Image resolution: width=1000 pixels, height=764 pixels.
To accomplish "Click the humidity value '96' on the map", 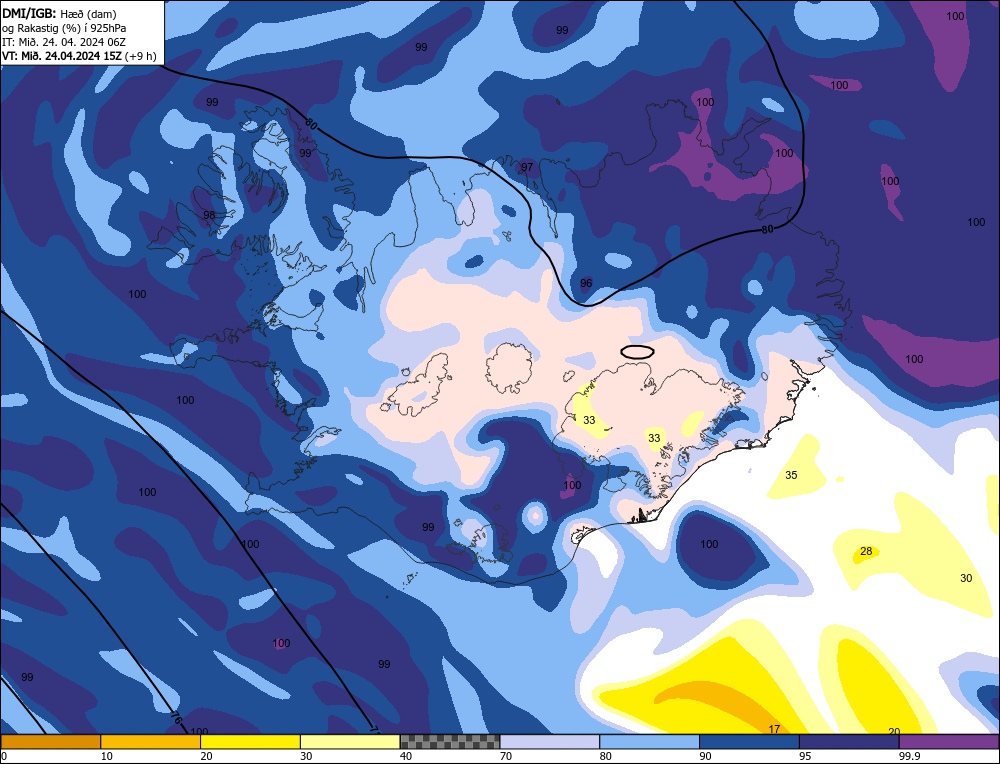I will pos(586,283).
